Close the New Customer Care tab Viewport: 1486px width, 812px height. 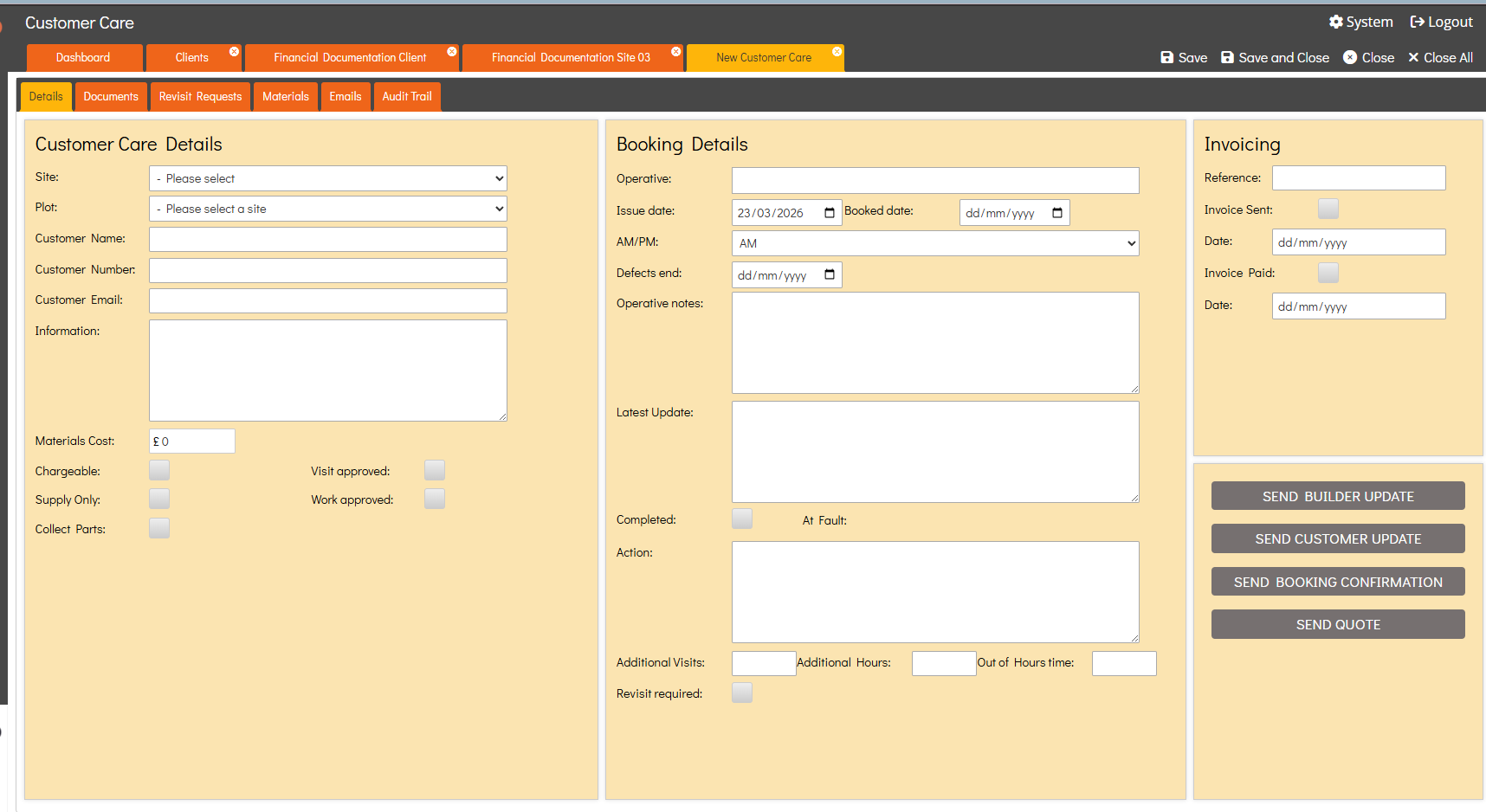pyautogui.click(x=837, y=52)
